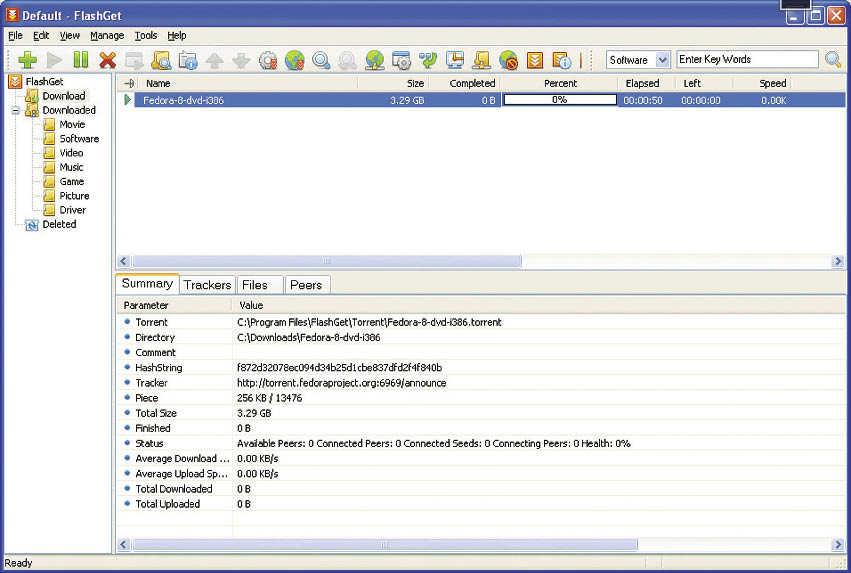Click the greyed-out move up arrow

214,60
